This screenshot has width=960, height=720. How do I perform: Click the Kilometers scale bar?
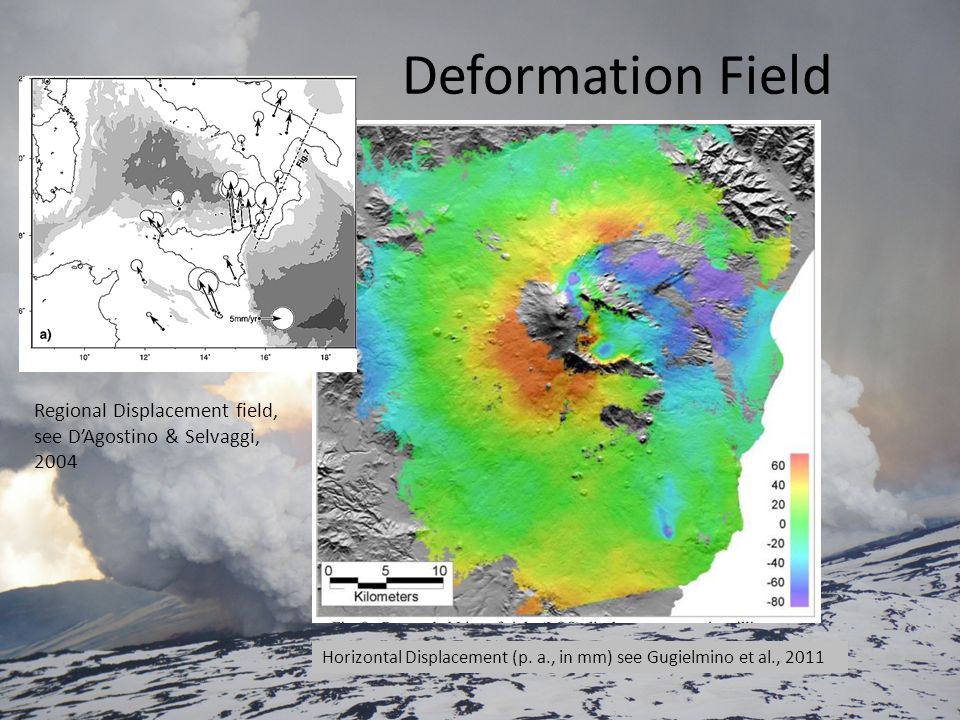pyautogui.click(x=387, y=583)
